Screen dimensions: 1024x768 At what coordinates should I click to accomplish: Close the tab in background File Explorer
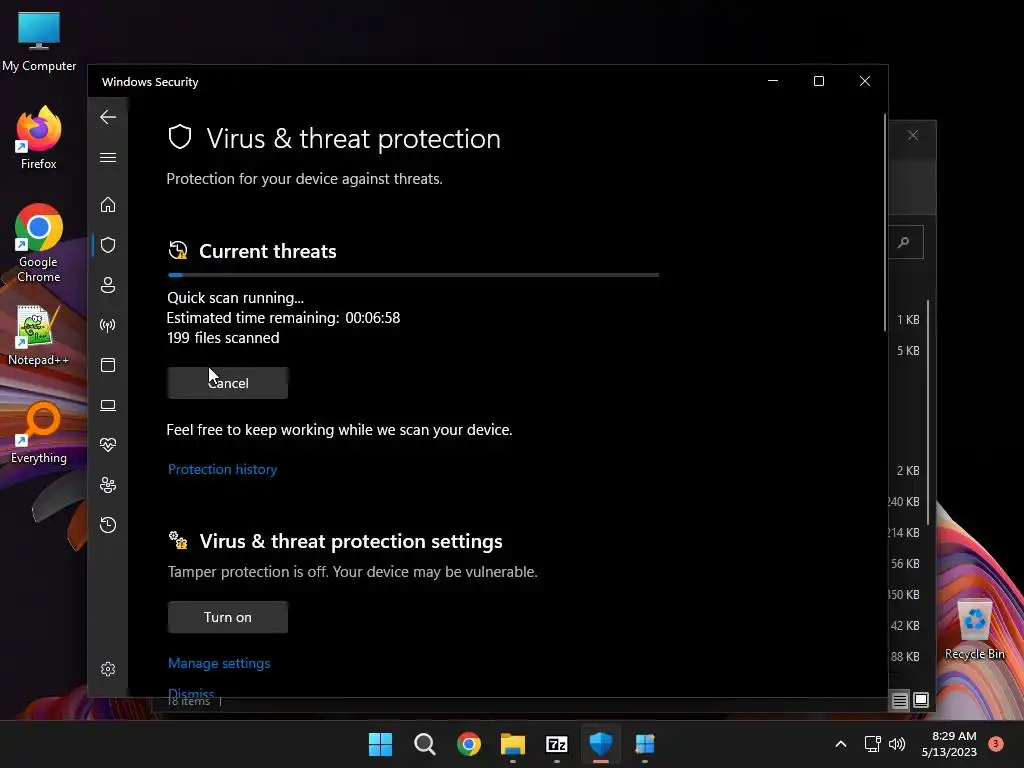[913, 135]
